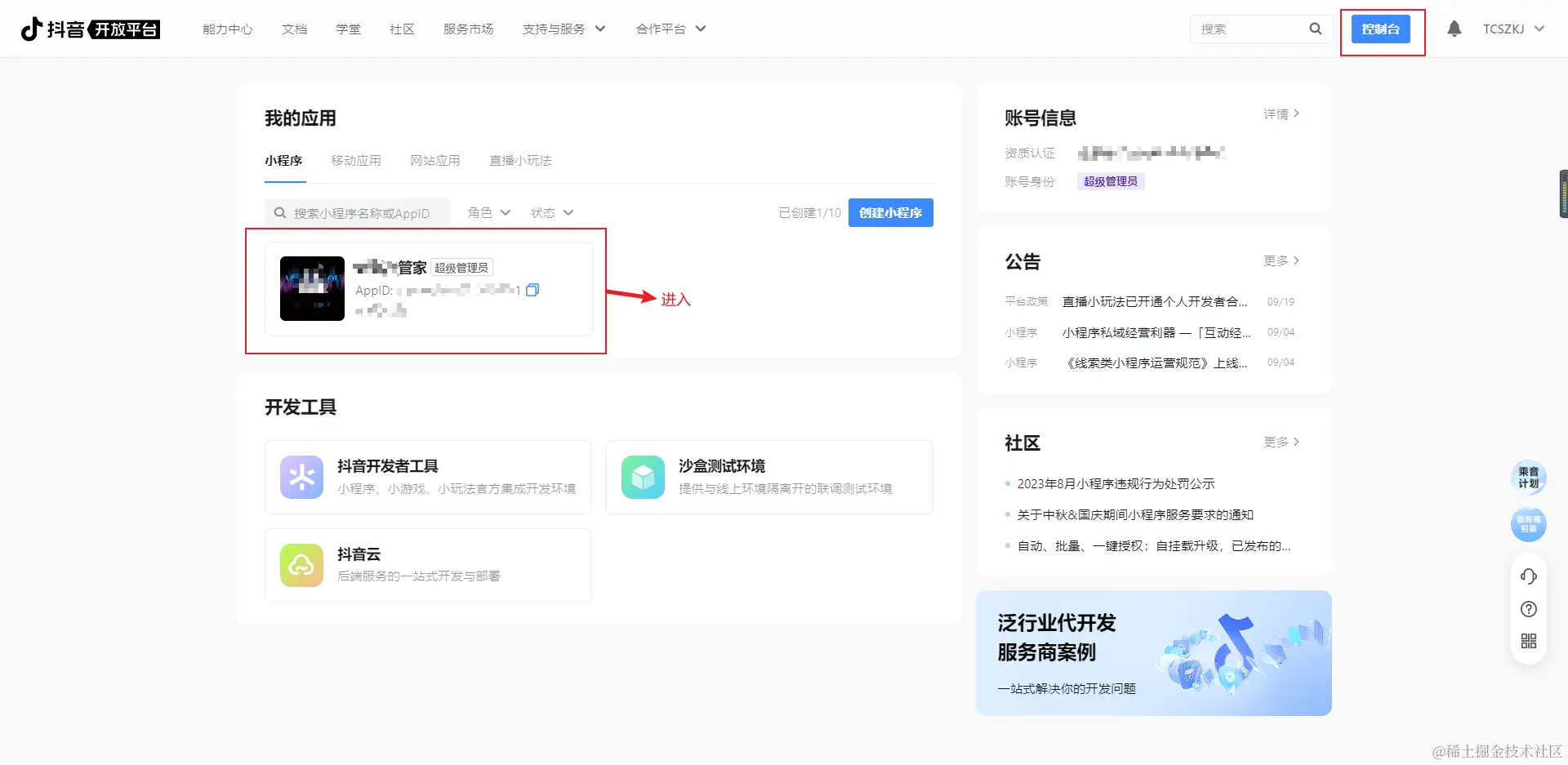This screenshot has height=765, width=1568.
Task: Open the 抖音云 card title
Action: [359, 554]
